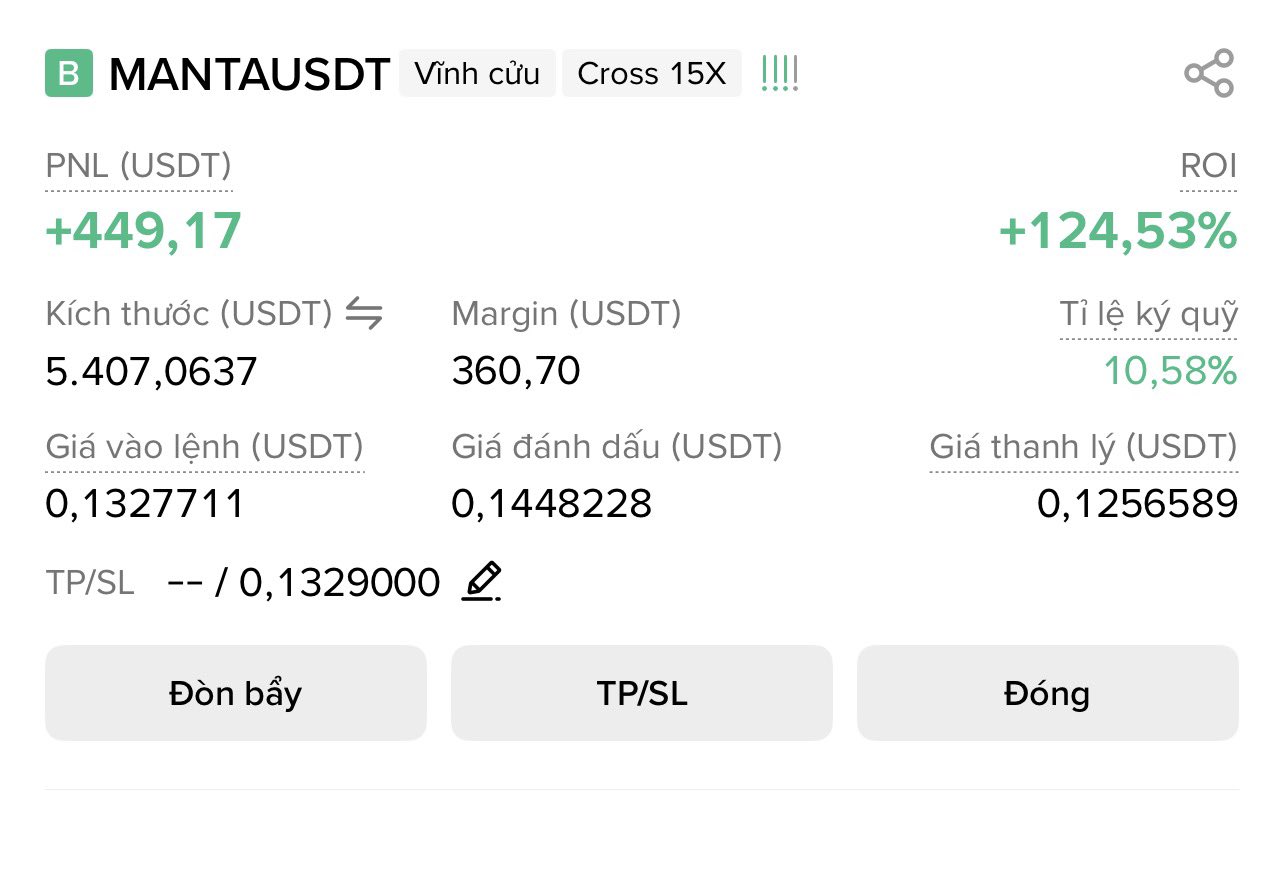The image size is (1273, 874).
Task: Tap the +449,17 PNL value
Action: (x=144, y=231)
